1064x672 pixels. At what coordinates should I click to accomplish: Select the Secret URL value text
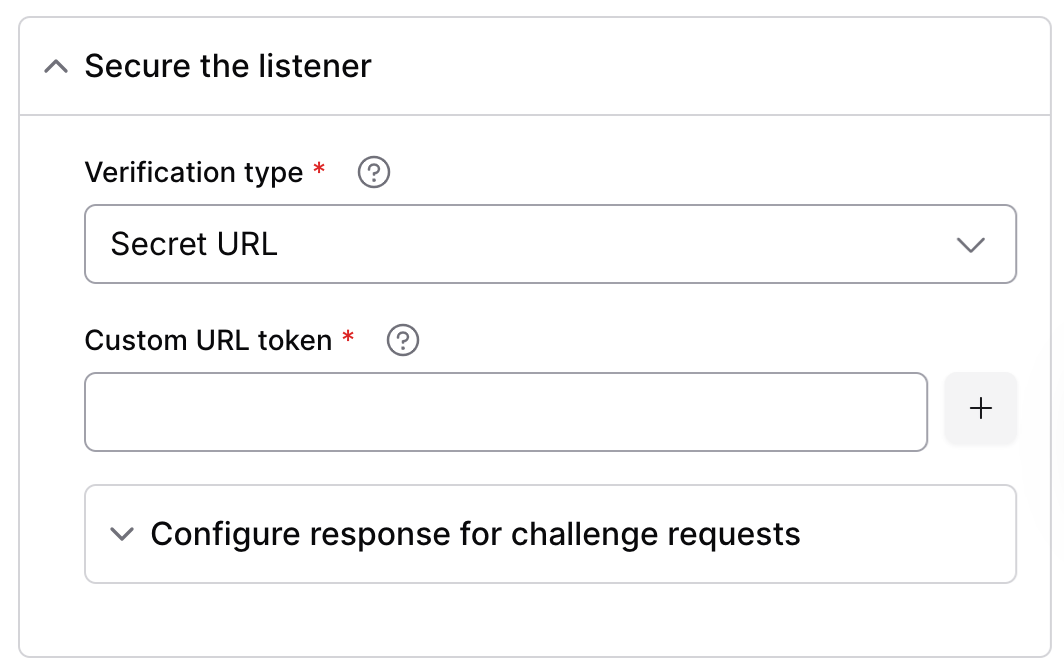pyautogui.click(x=194, y=244)
